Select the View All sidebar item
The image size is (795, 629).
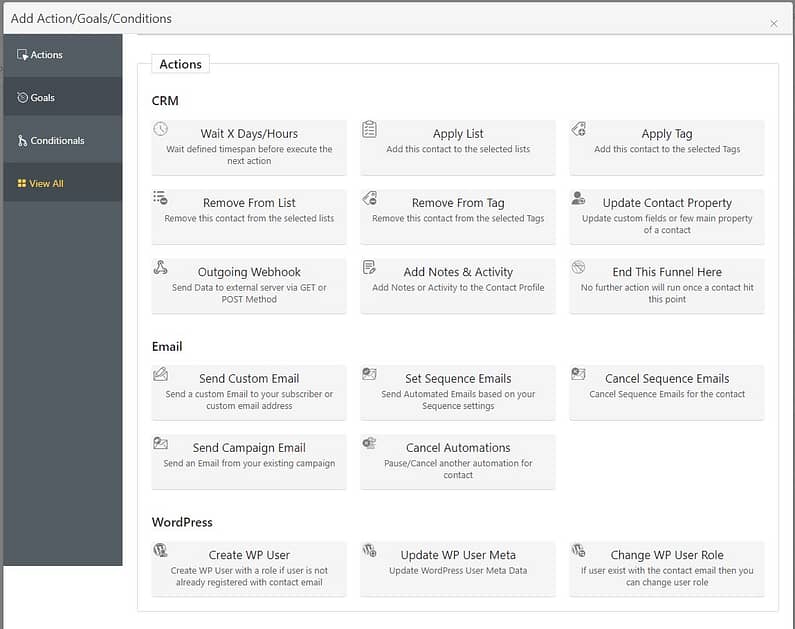point(63,183)
